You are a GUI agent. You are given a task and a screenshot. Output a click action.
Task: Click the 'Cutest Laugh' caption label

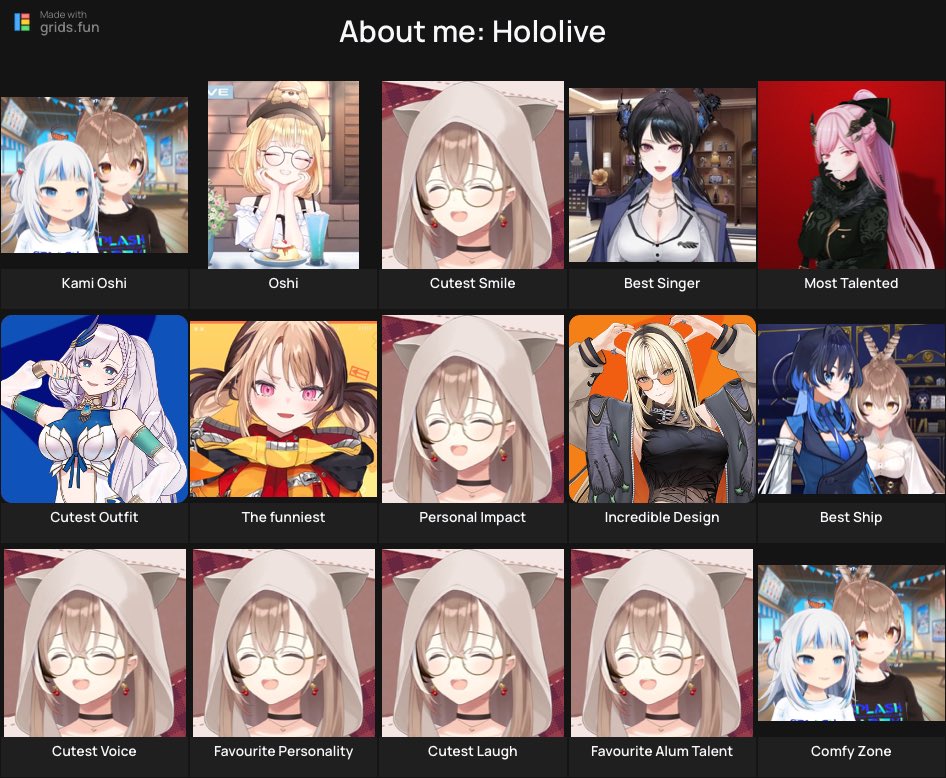472,751
